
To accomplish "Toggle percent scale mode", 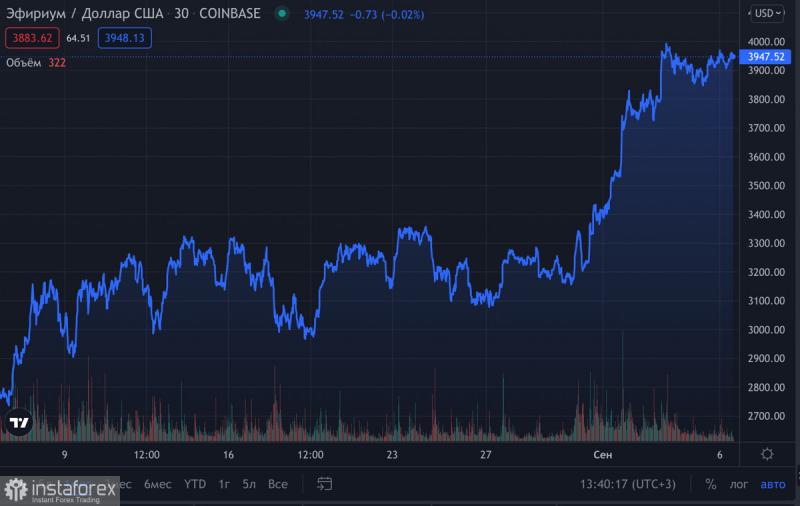I will tap(711, 484).
